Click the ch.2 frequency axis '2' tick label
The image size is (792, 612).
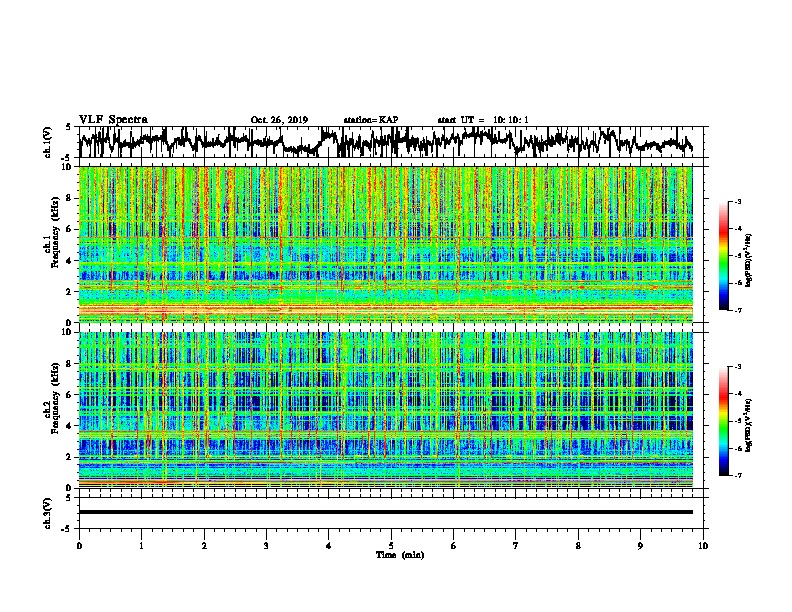click(x=70, y=457)
